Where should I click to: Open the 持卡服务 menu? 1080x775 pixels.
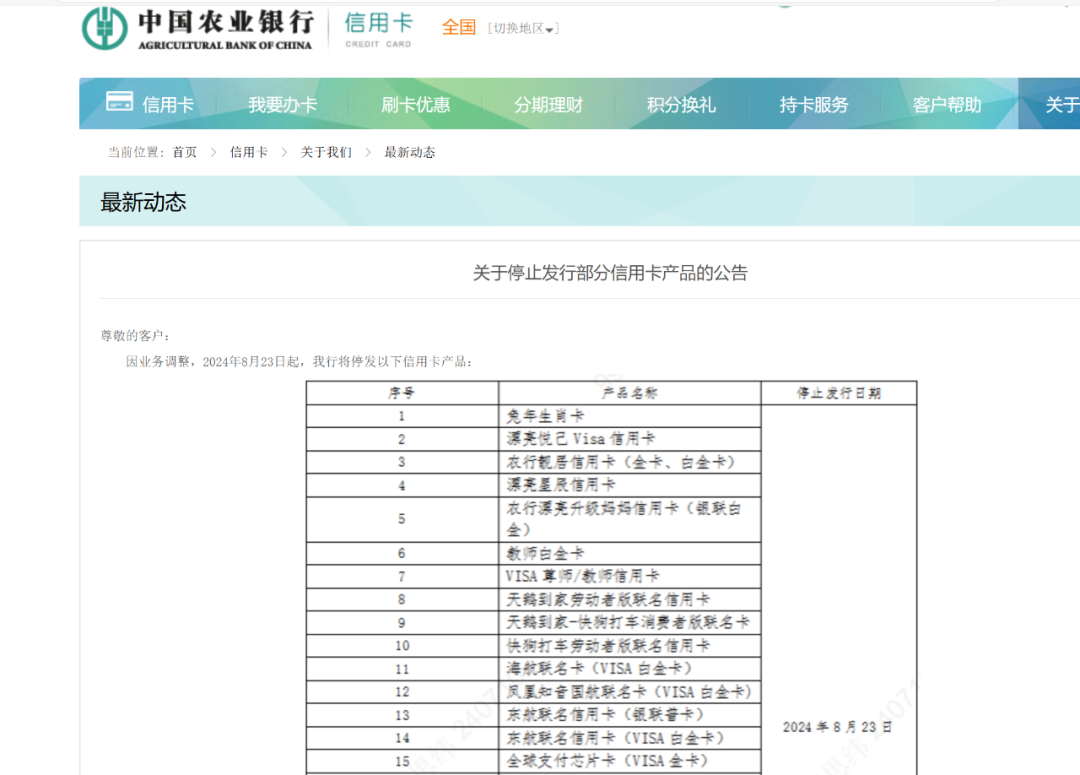tap(815, 103)
